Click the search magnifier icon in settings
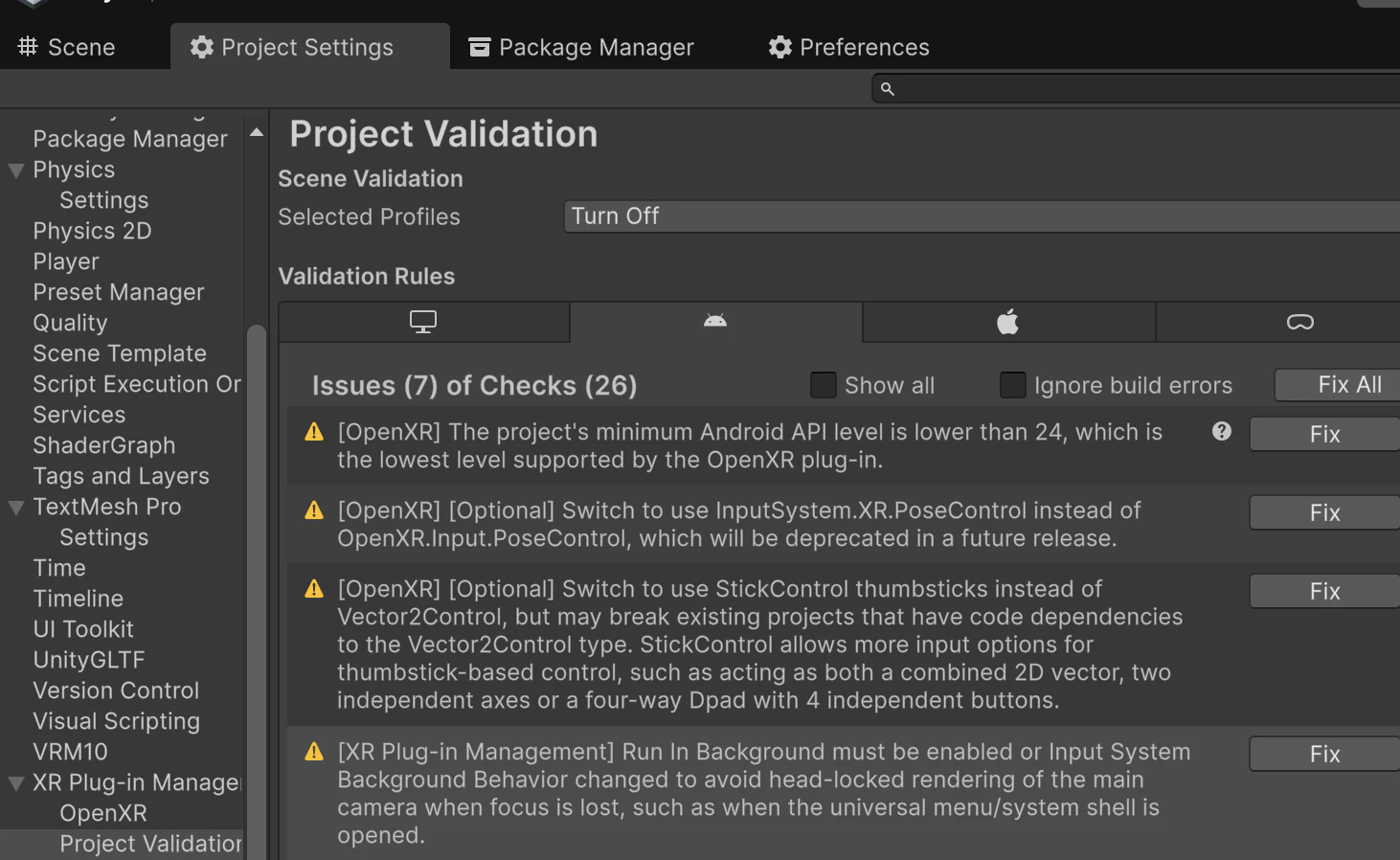Image resolution: width=1400 pixels, height=860 pixels. click(x=888, y=89)
